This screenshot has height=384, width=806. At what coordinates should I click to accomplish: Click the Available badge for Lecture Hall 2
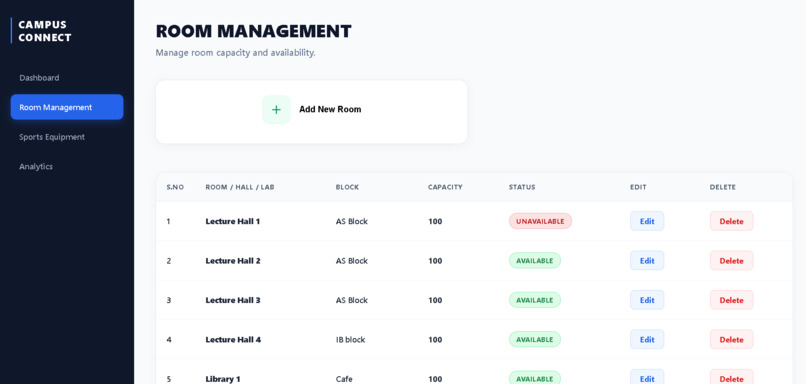coord(535,261)
